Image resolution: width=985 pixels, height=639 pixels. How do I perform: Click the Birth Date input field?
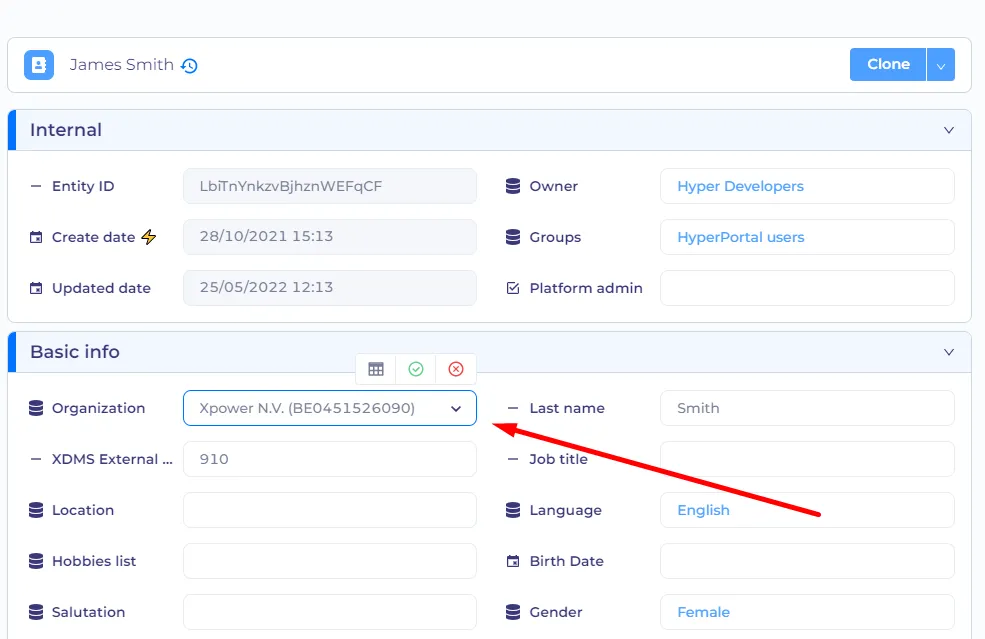(807, 561)
